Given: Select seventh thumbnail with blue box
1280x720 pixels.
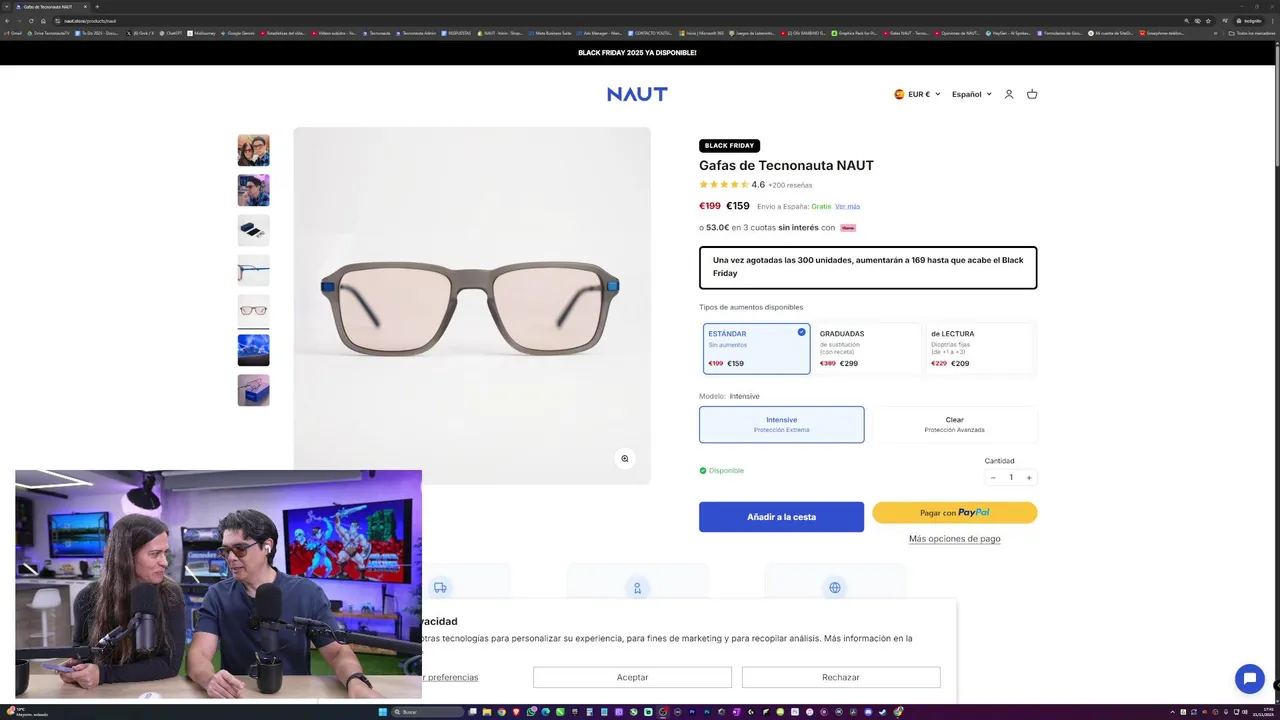Looking at the screenshot, I should click(x=253, y=390).
